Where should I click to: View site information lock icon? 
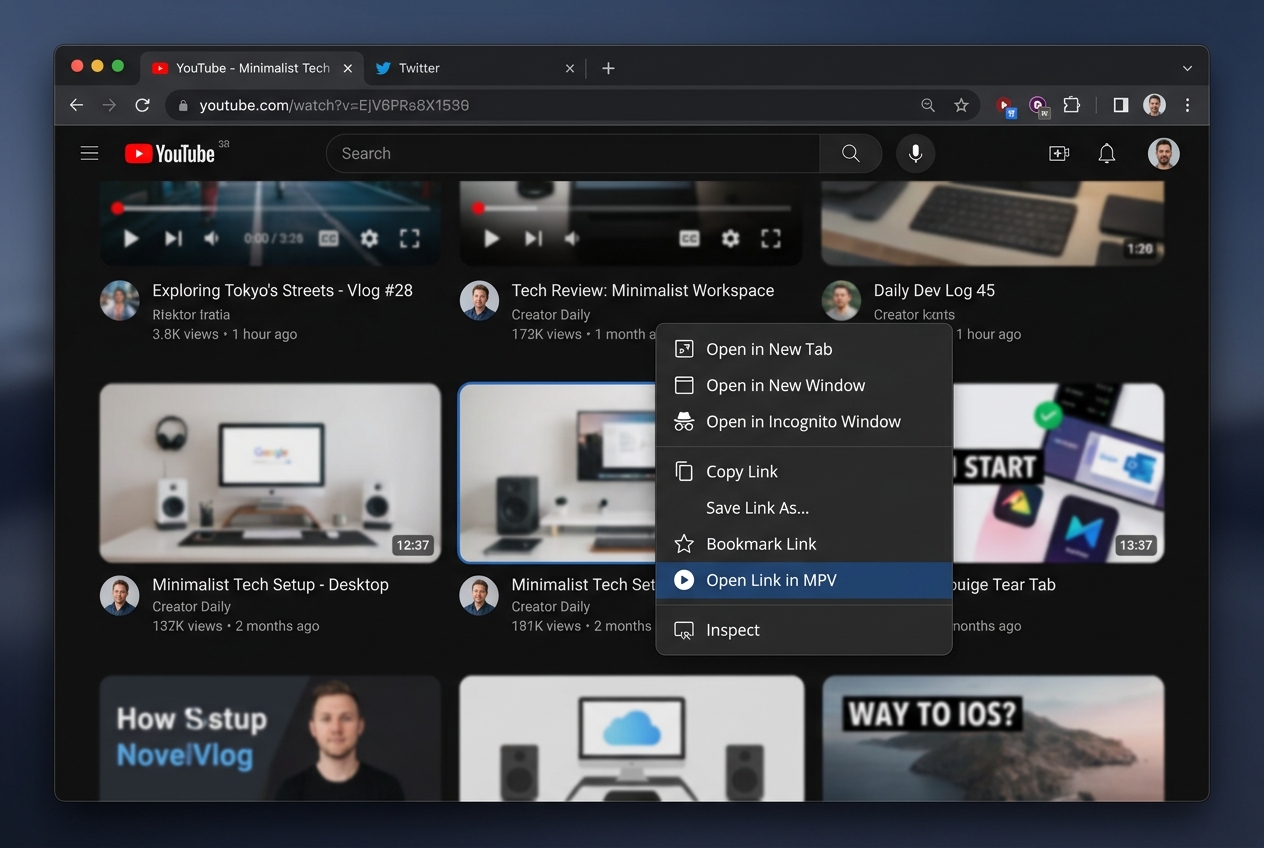click(182, 105)
